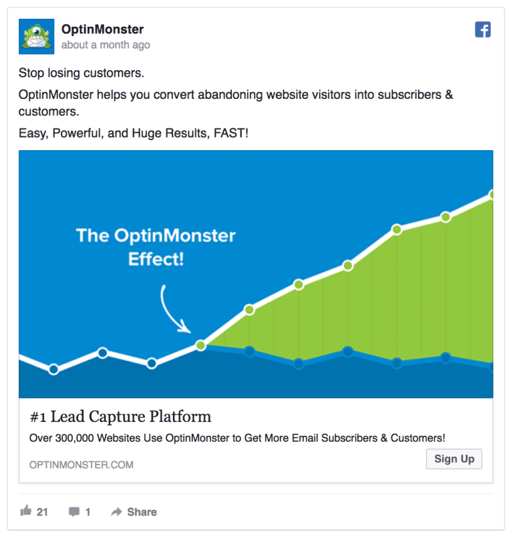Click the share arrow icon

point(116,512)
